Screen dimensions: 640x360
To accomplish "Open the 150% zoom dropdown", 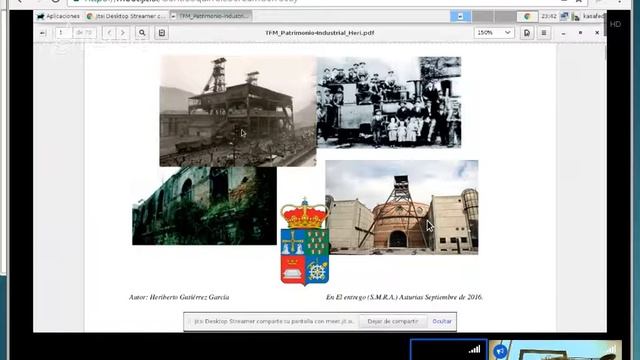I will [x=493, y=33].
